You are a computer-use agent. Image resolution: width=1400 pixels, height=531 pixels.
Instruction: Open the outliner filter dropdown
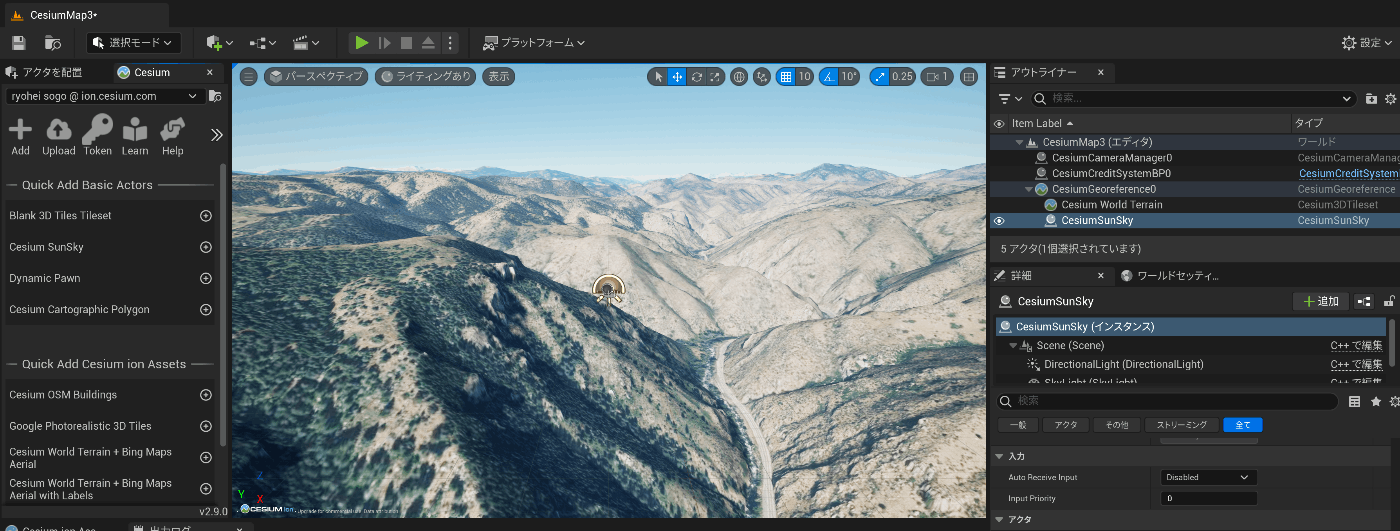click(x=1011, y=99)
